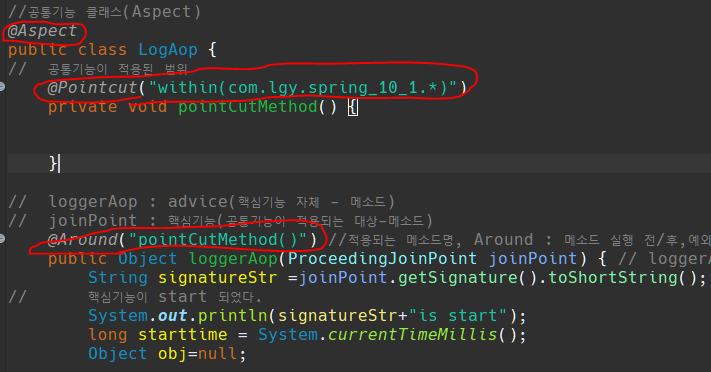The height and width of the screenshot is (372, 711).
Task: Click the @Aspect annotation
Action: [x=43, y=31]
